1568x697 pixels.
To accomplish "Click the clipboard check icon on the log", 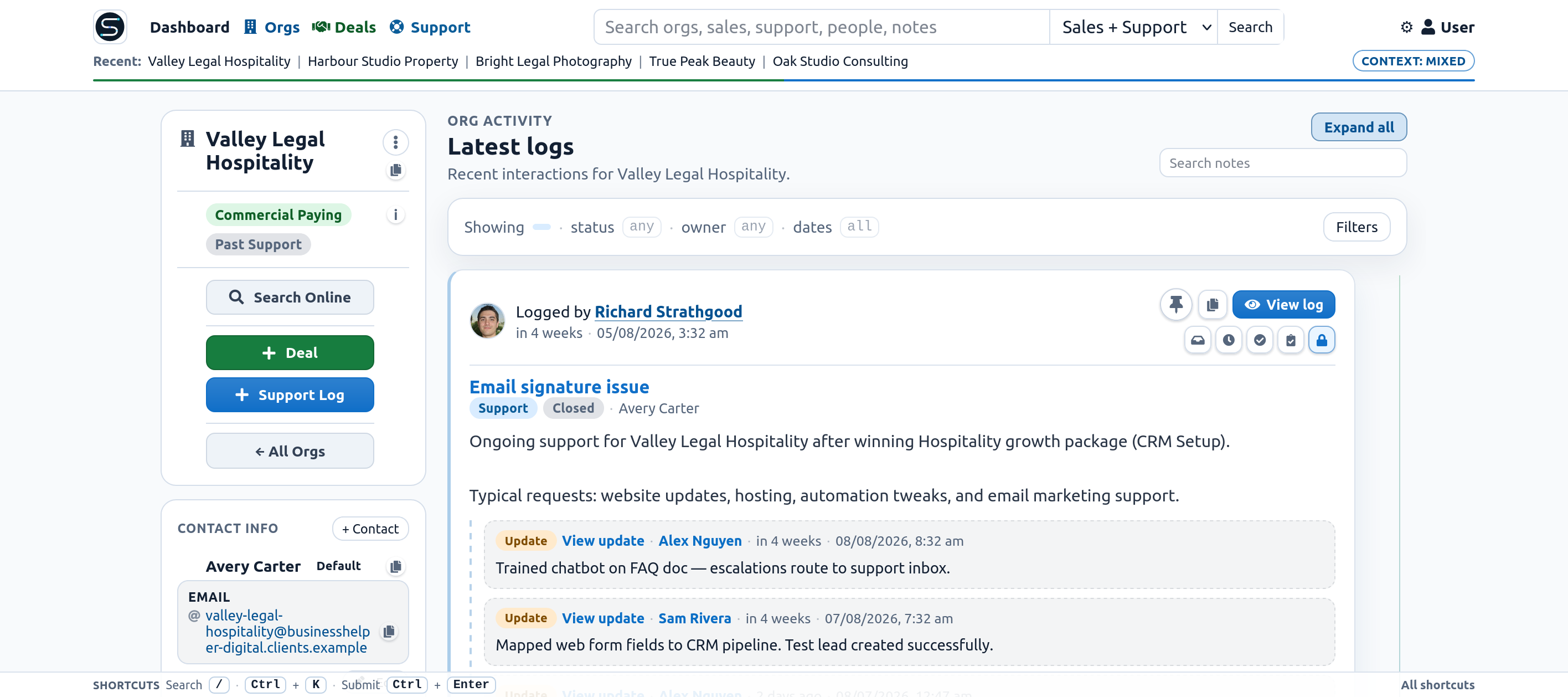I will click(x=1291, y=340).
